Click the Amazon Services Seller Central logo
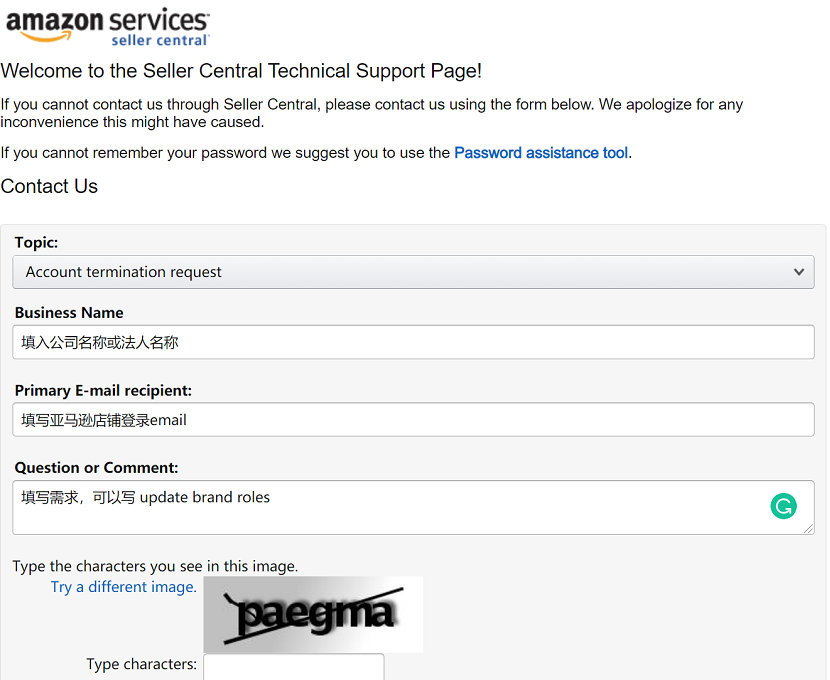Screen dimensions: 830x680 tap(107, 26)
